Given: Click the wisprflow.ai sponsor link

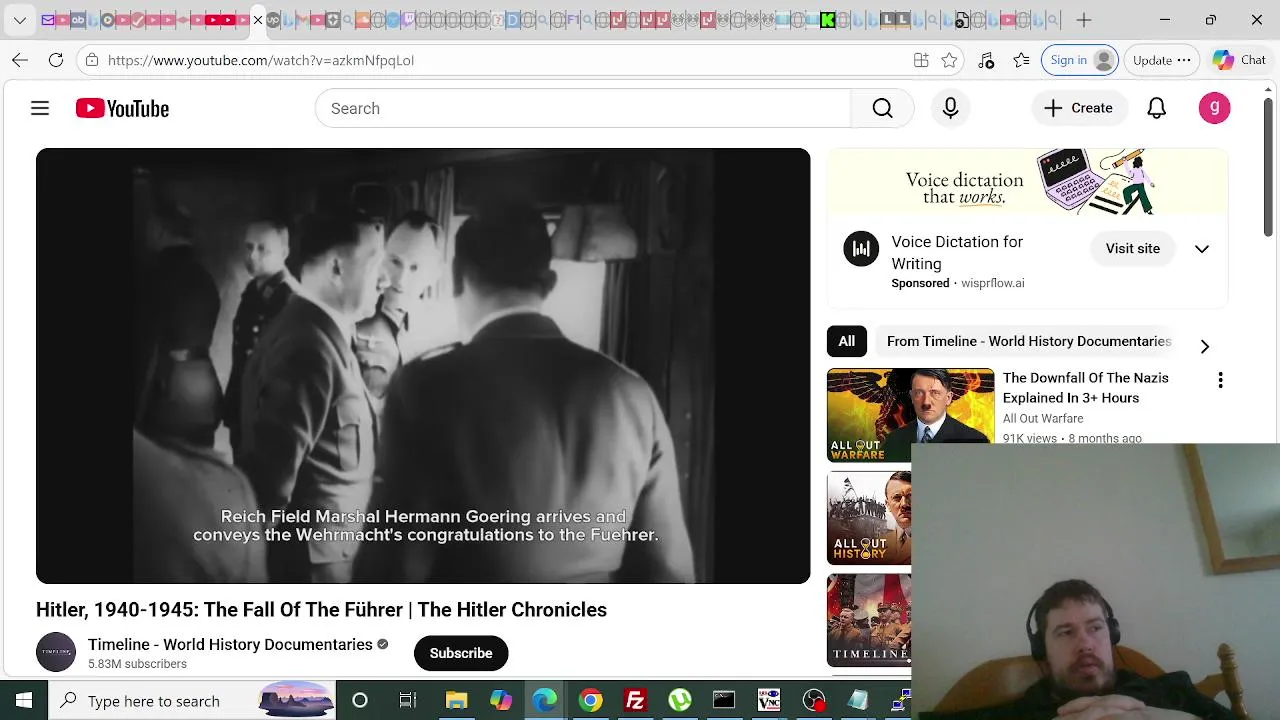Looking at the screenshot, I should pos(993,283).
